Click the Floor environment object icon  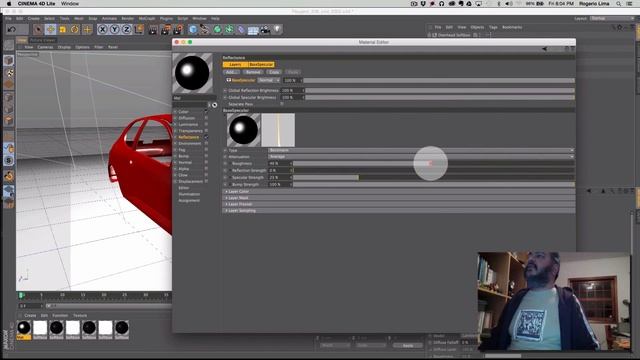pyautogui.click(x=253, y=30)
